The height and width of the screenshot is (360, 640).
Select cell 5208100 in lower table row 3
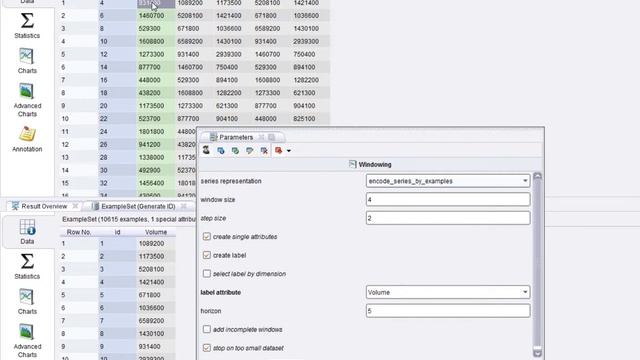[156, 269]
